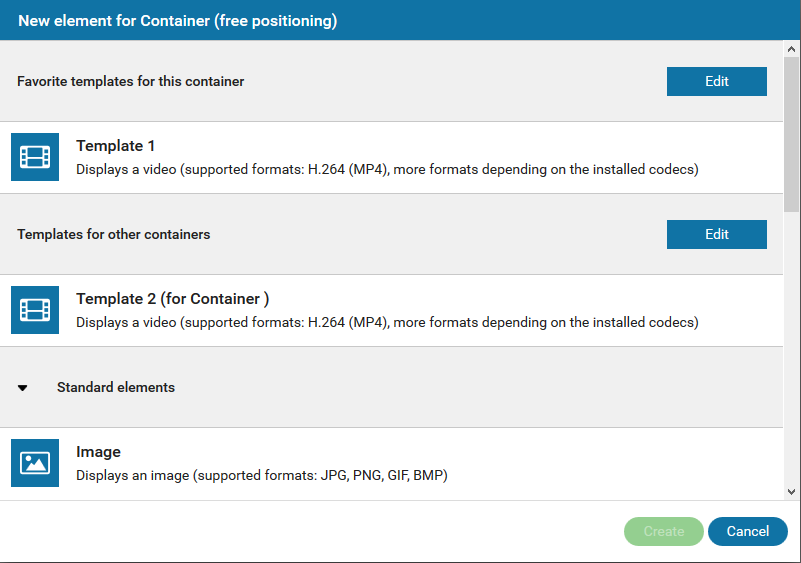This screenshot has height=563, width=801.
Task: Edit favorite templates for this container
Action: point(716,82)
